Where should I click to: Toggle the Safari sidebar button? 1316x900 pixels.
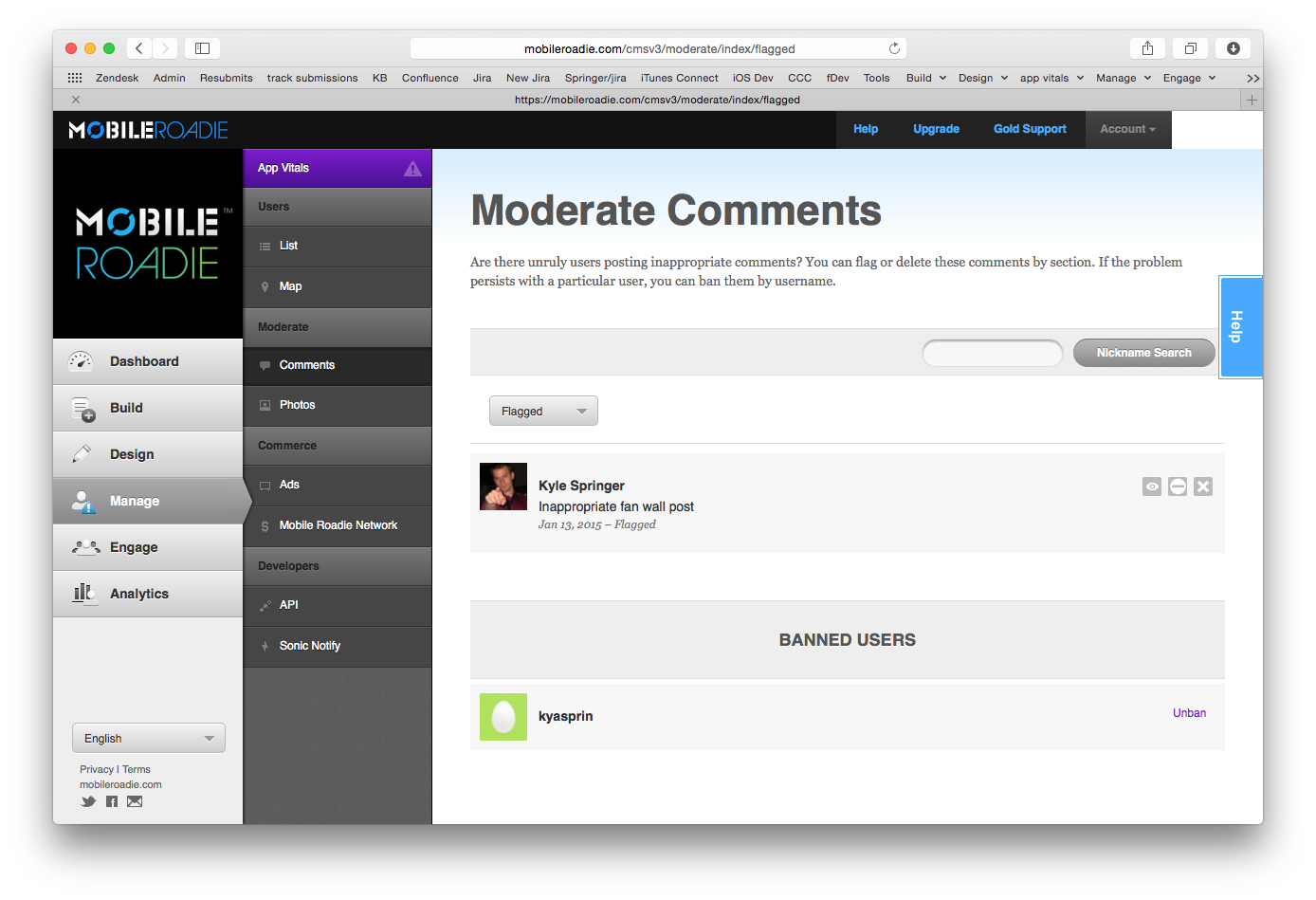[202, 48]
